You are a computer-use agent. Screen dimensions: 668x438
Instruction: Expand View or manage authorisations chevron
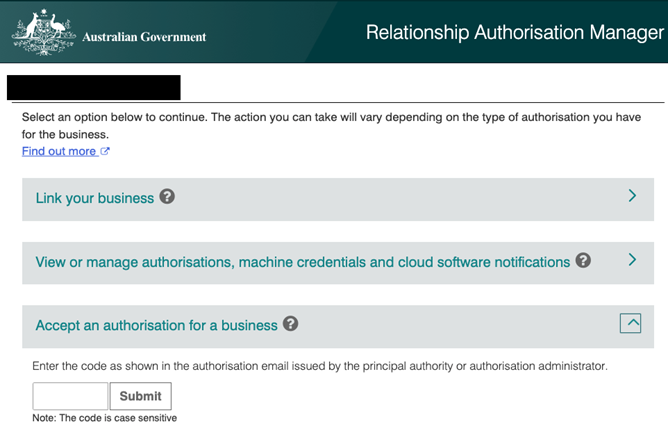(632, 259)
